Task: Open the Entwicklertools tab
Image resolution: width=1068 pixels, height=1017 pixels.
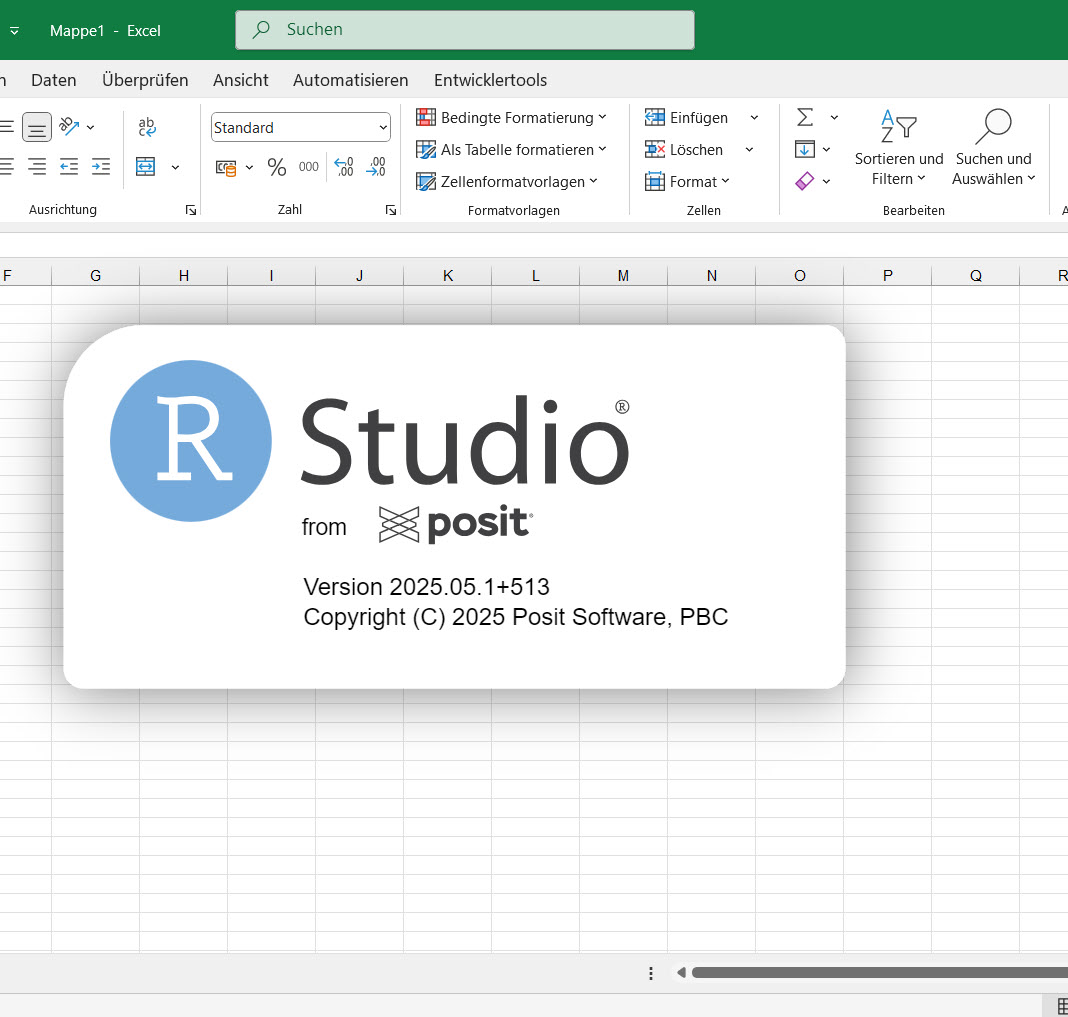Action: (490, 80)
